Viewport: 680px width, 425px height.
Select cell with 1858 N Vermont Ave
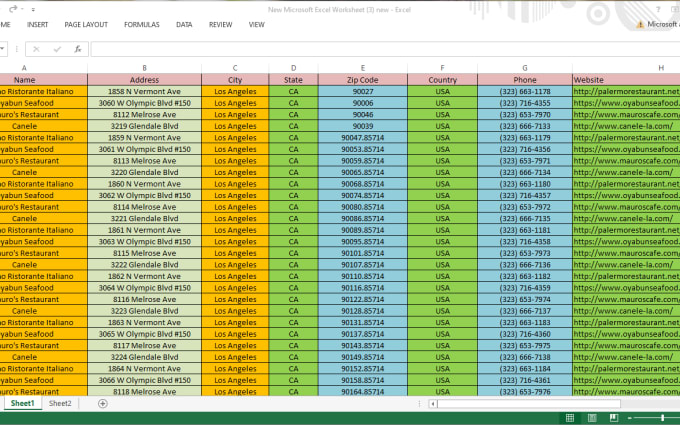(144, 92)
